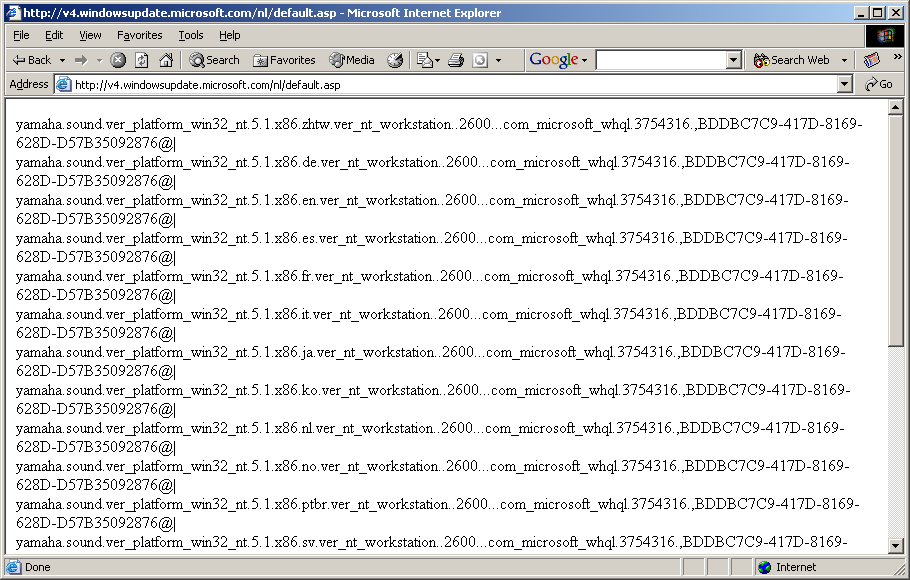910x580 pixels.
Task: Refresh the page using Refresh icon
Action: (x=142, y=60)
